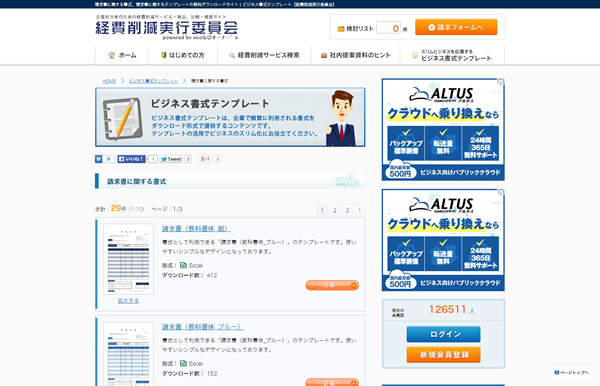Open the 請求フォームへ orange button

click(x=456, y=27)
